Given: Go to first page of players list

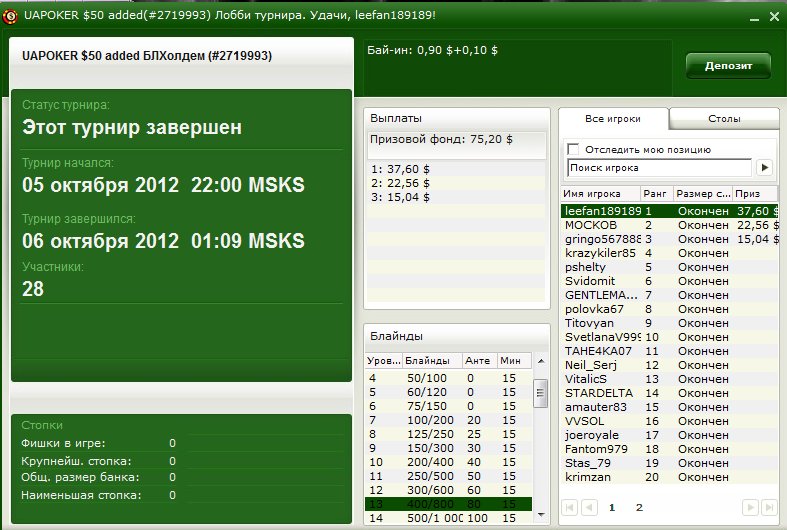Looking at the screenshot, I should coord(570,508).
